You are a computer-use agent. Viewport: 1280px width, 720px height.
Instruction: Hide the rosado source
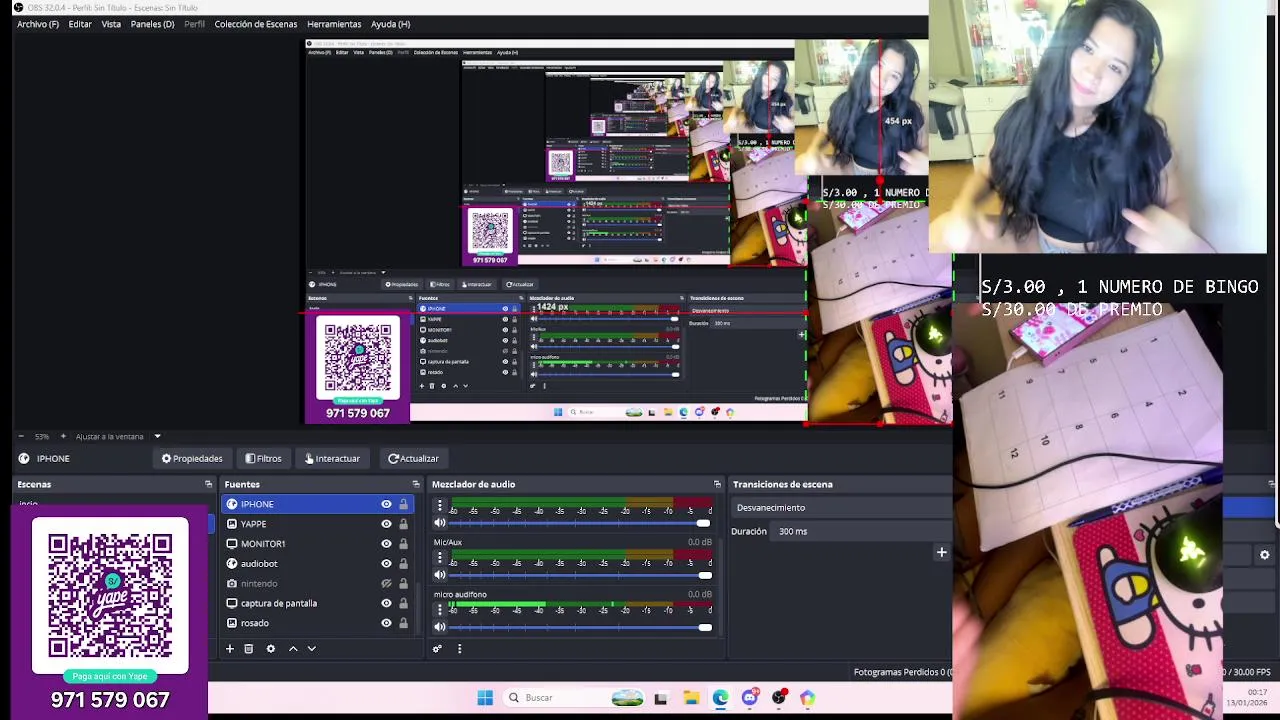coord(386,623)
